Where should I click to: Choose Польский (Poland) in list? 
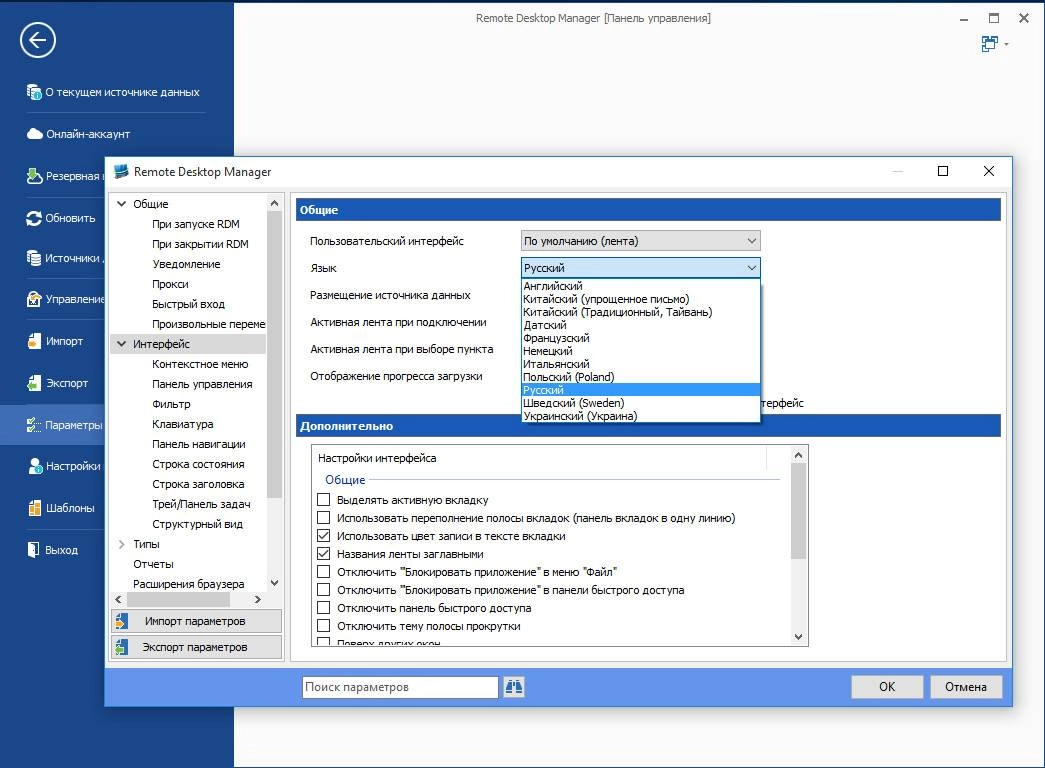640,377
